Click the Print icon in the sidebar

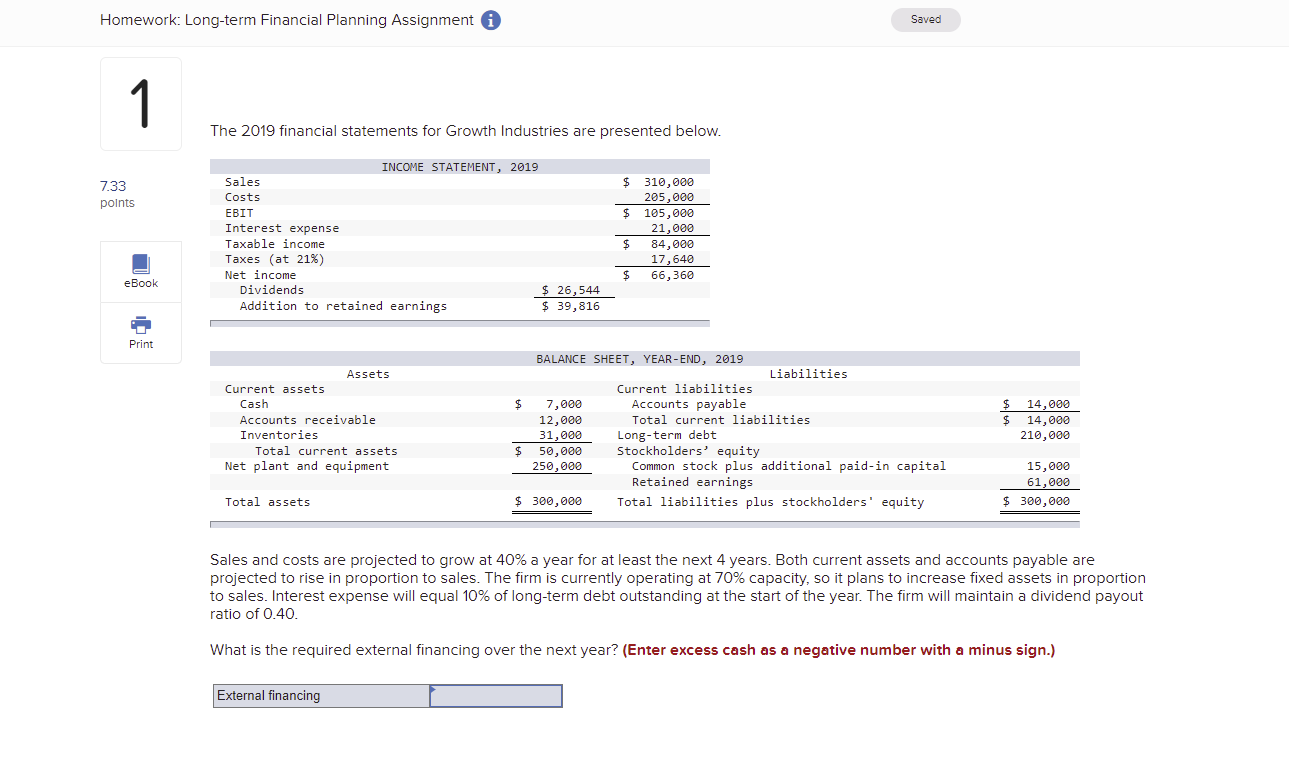pos(140,332)
